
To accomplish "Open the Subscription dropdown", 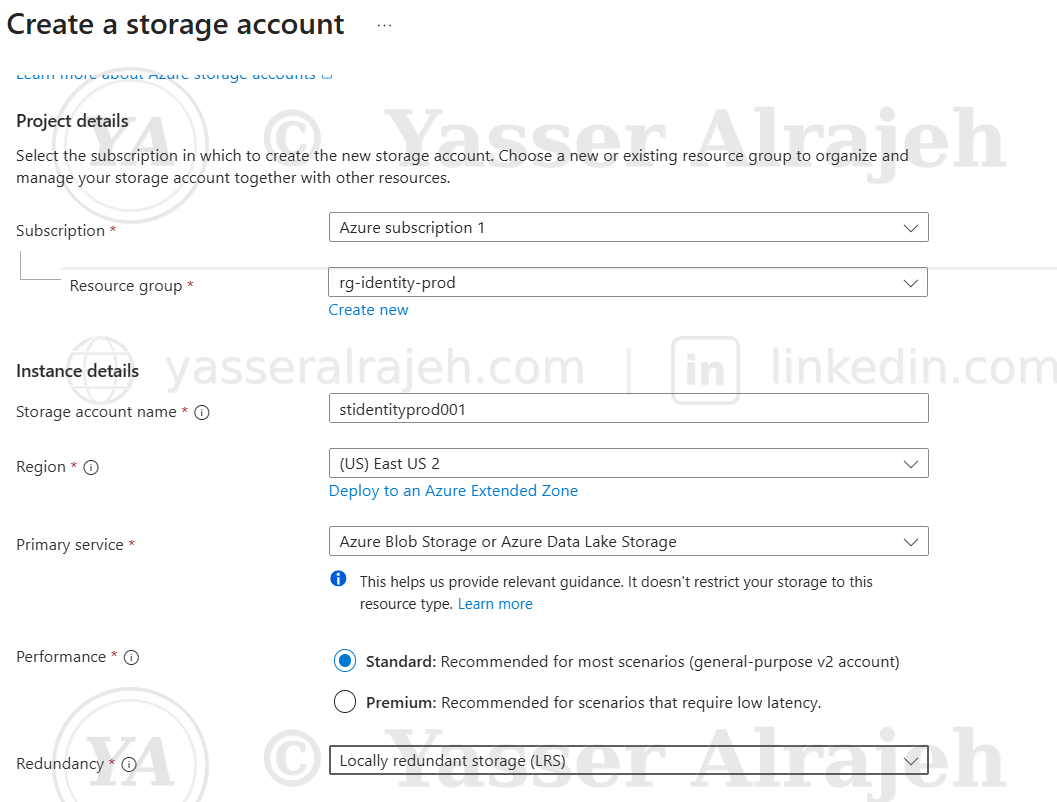I will [628, 227].
